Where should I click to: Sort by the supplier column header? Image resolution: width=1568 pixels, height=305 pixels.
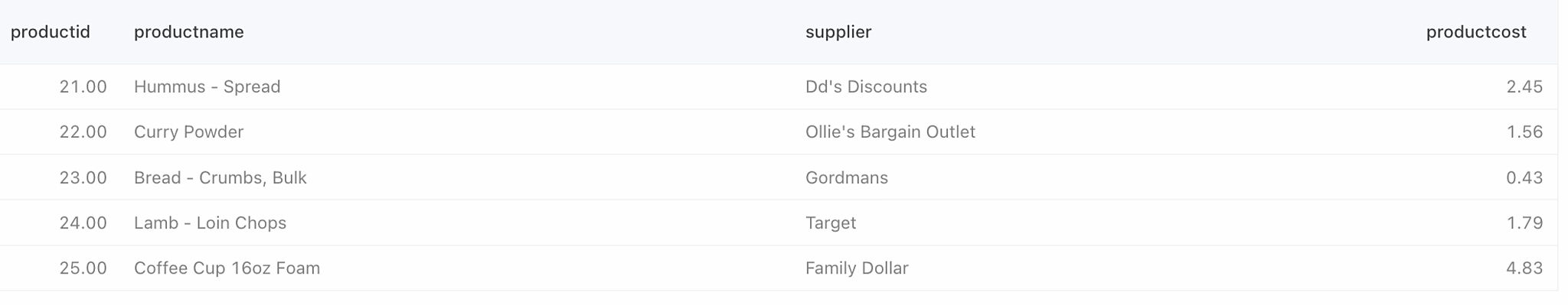pyautogui.click(x=838, y=32)
